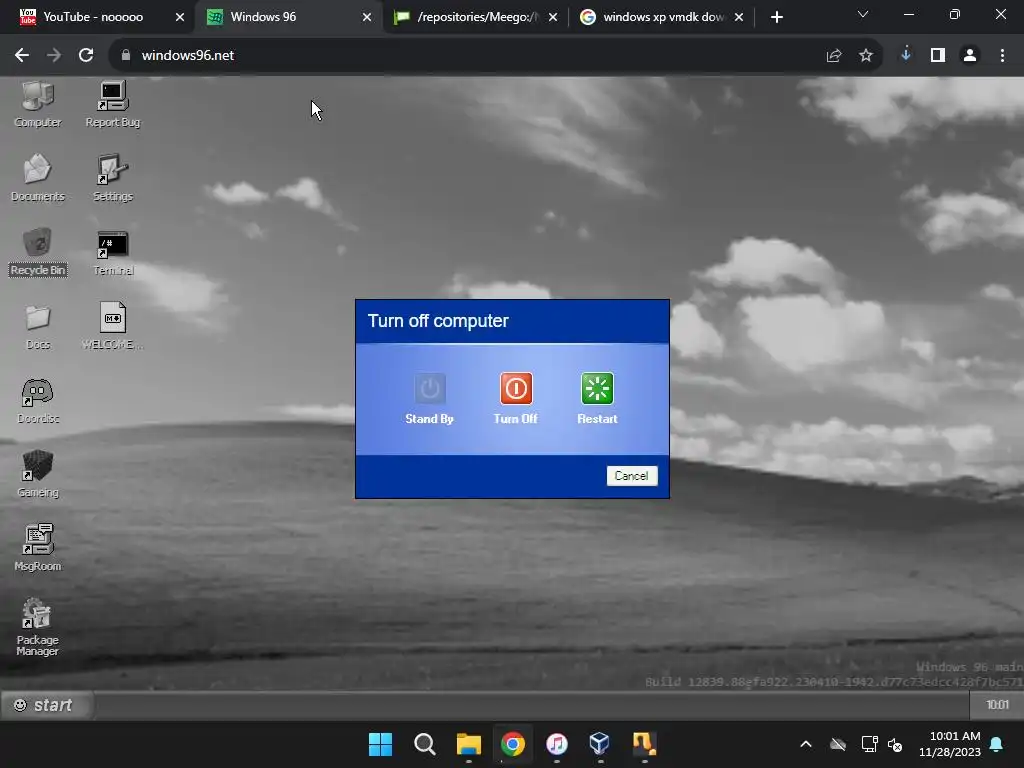Reload the windows96.net page
The width and height of the screenshot is (1024, 768).
(x=86, y=56)
